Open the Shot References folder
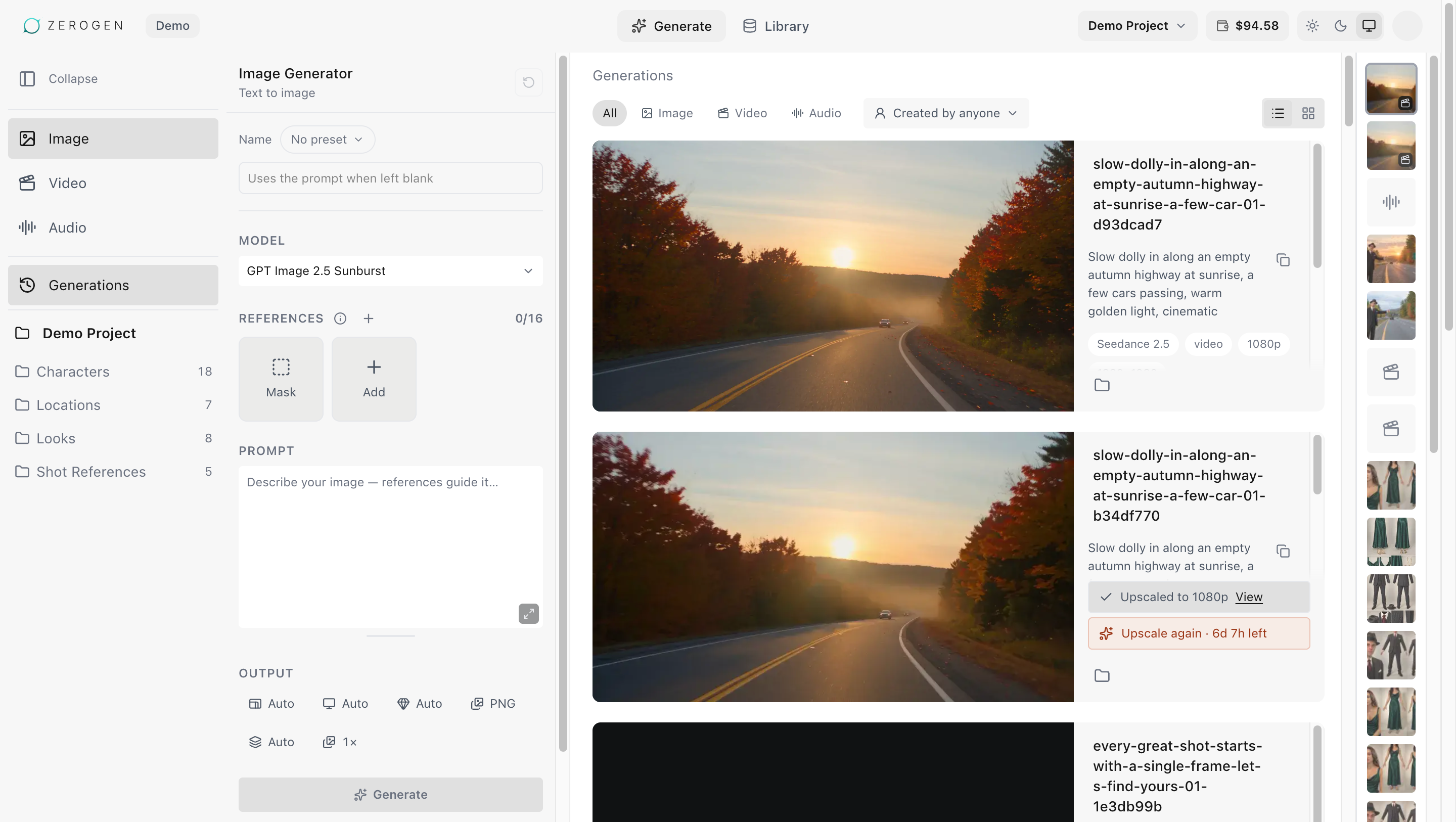Screen dimensions: 1456x822 click(x=113, y=472)
